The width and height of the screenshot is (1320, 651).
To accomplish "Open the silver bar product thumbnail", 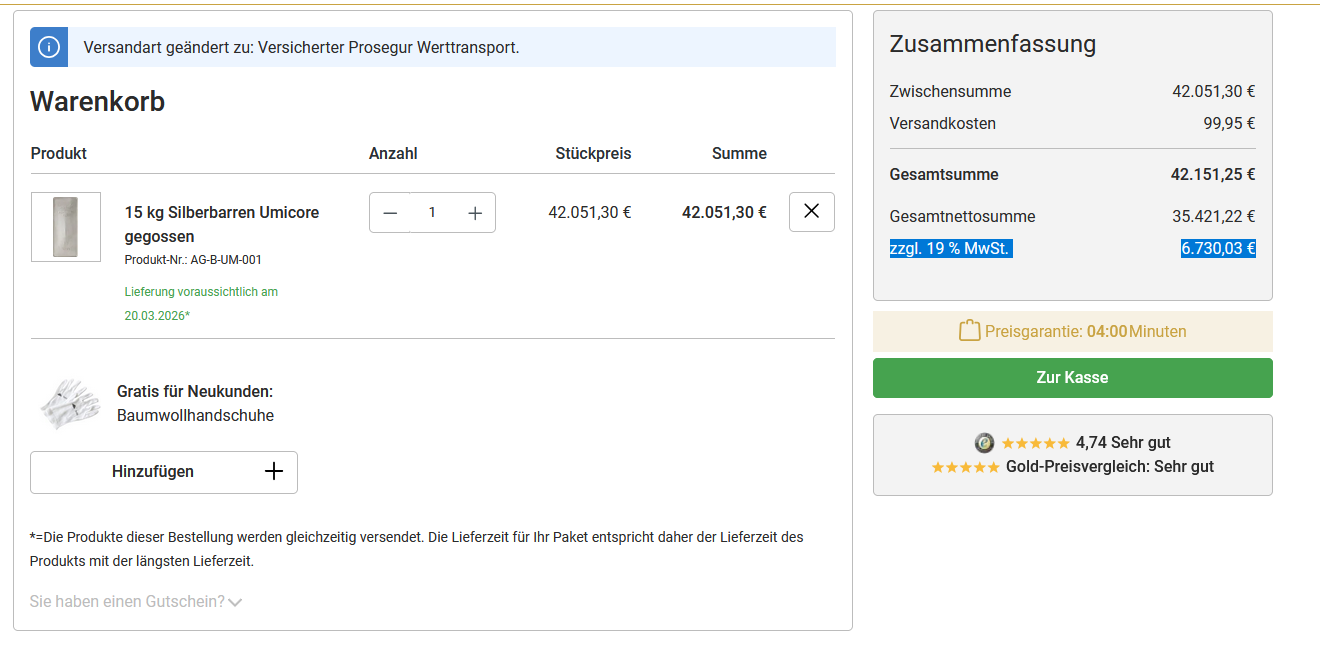I will click(x=66, y=227).
